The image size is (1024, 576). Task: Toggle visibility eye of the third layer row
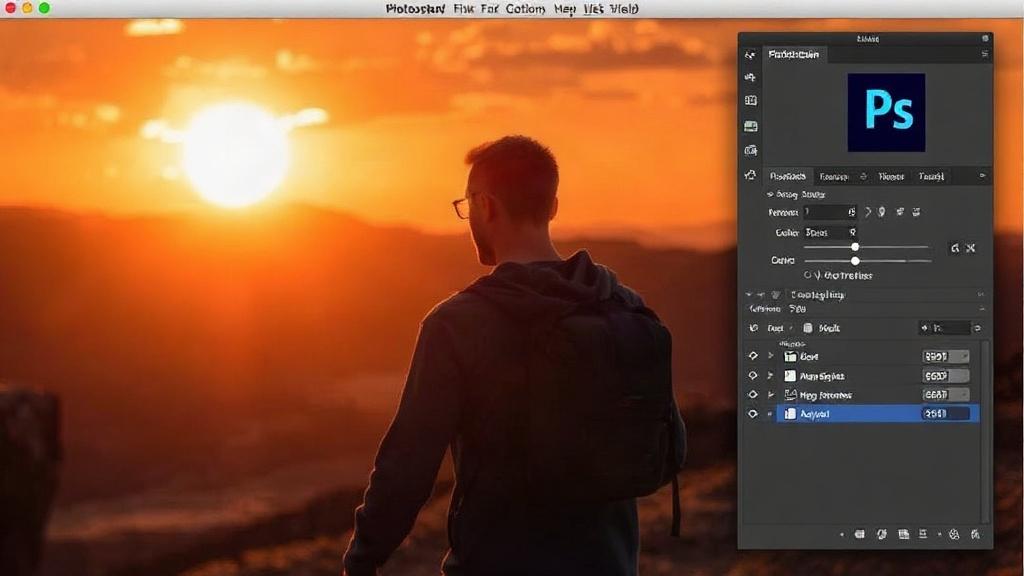[753, 394]
